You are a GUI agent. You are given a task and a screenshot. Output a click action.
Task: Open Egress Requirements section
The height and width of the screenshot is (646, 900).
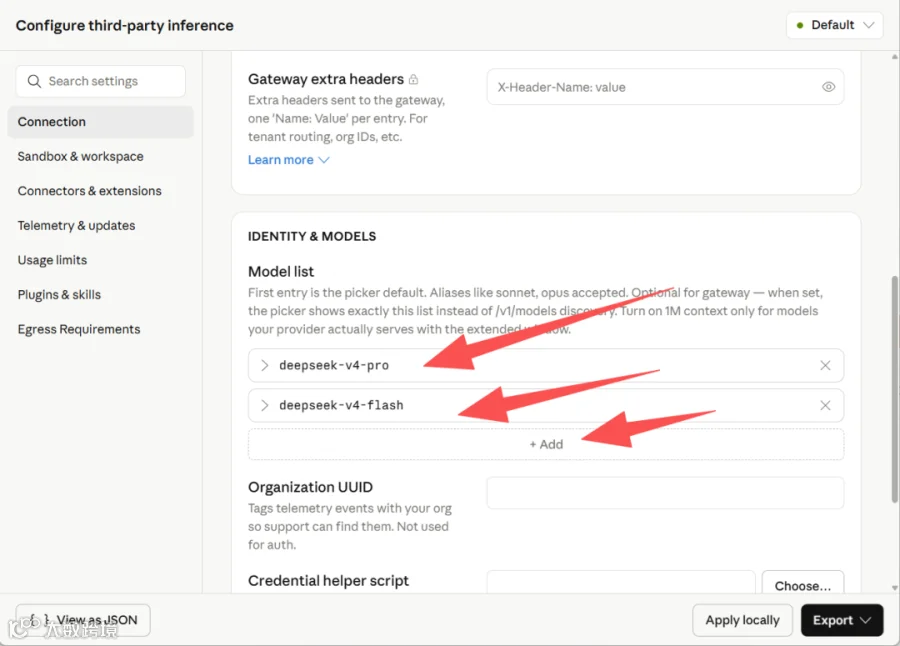79,329
